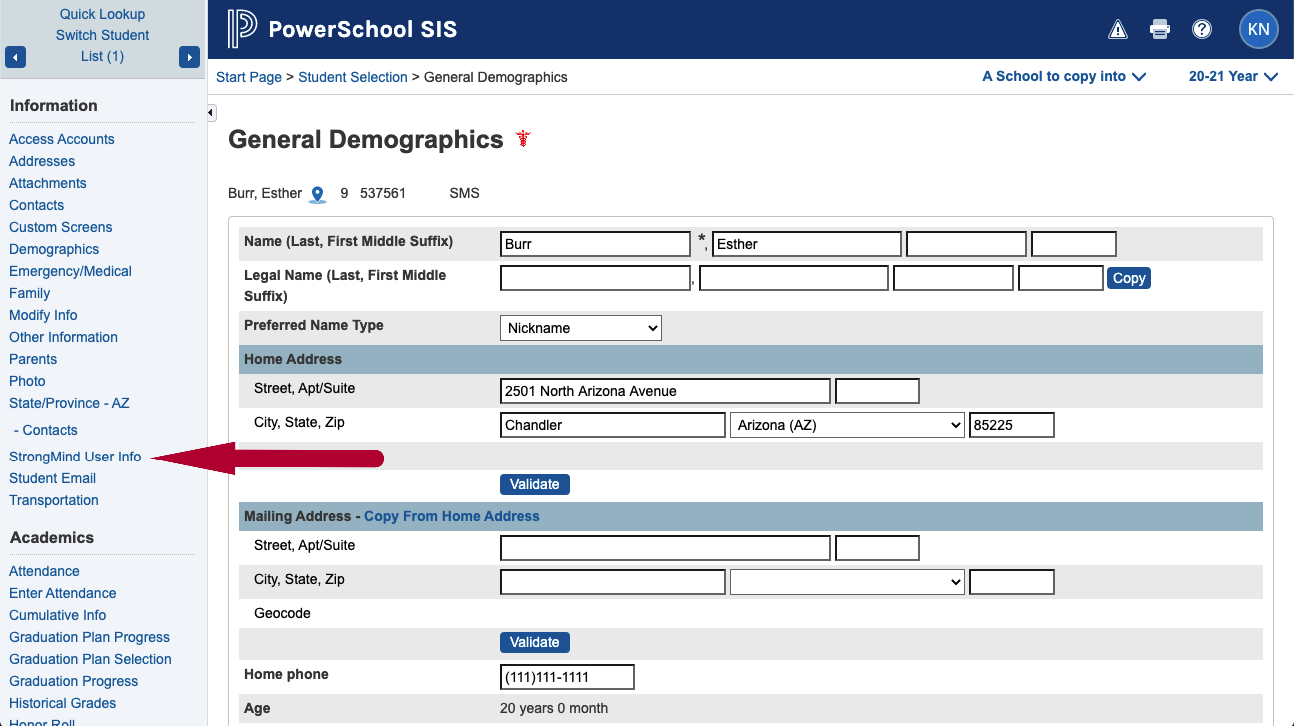Click the first name field containing Esther
The width and height of the screenshot is (1294, 726).
[x=807, y=244]
